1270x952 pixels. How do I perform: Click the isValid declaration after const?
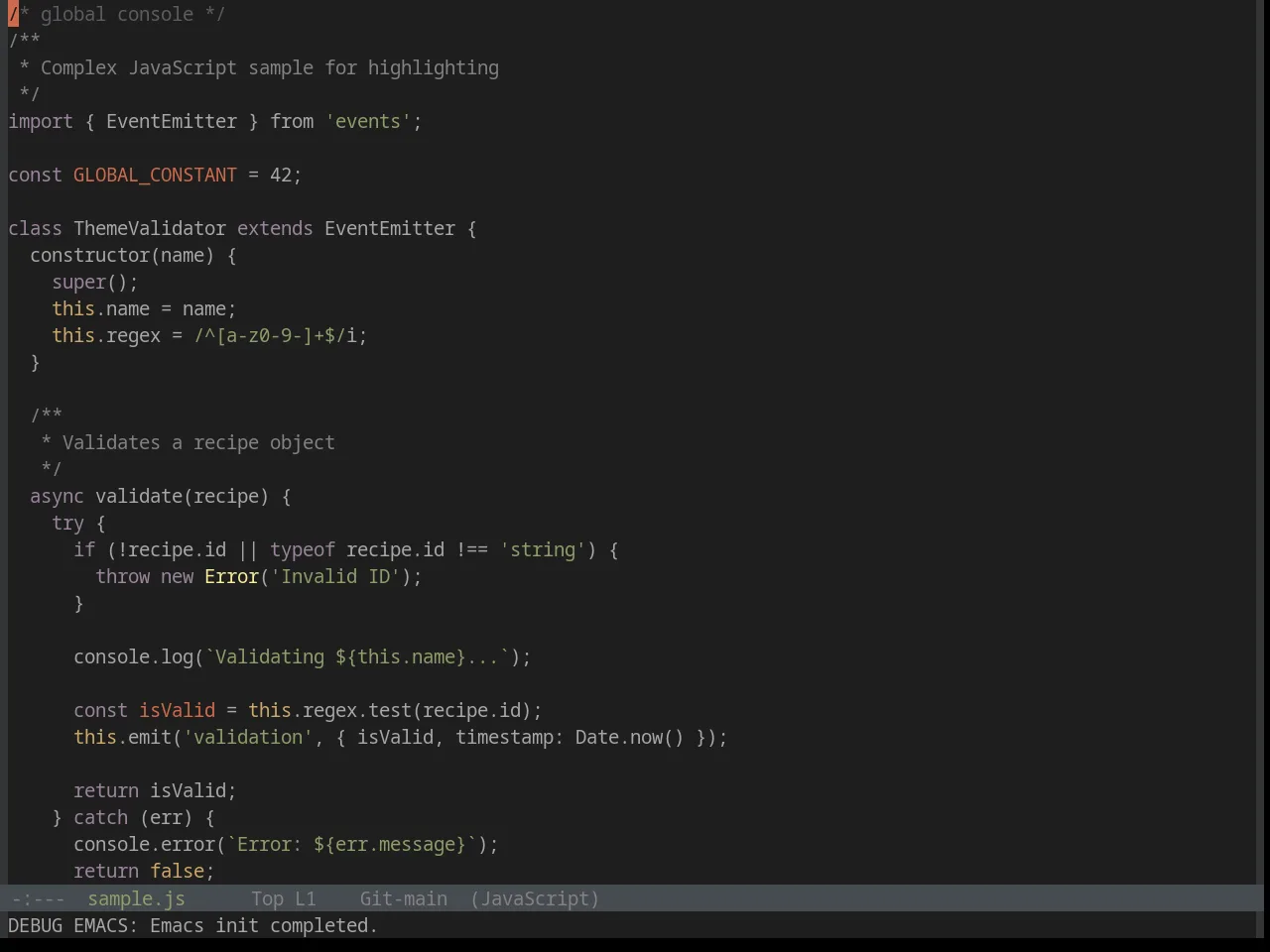click(x=177, y=710)
